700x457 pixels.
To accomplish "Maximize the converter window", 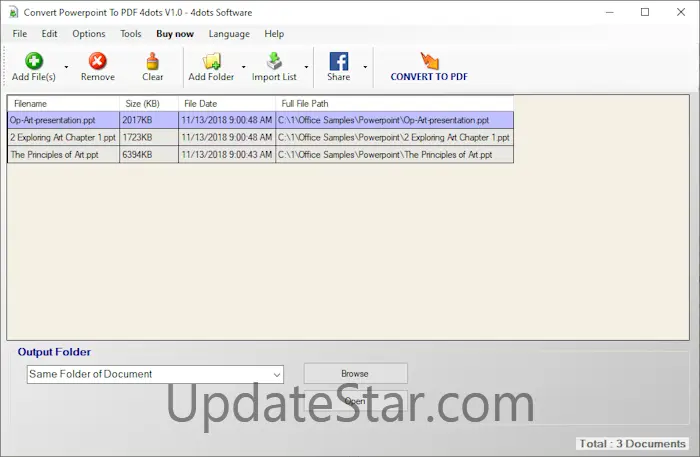I will tap(645, 12).
